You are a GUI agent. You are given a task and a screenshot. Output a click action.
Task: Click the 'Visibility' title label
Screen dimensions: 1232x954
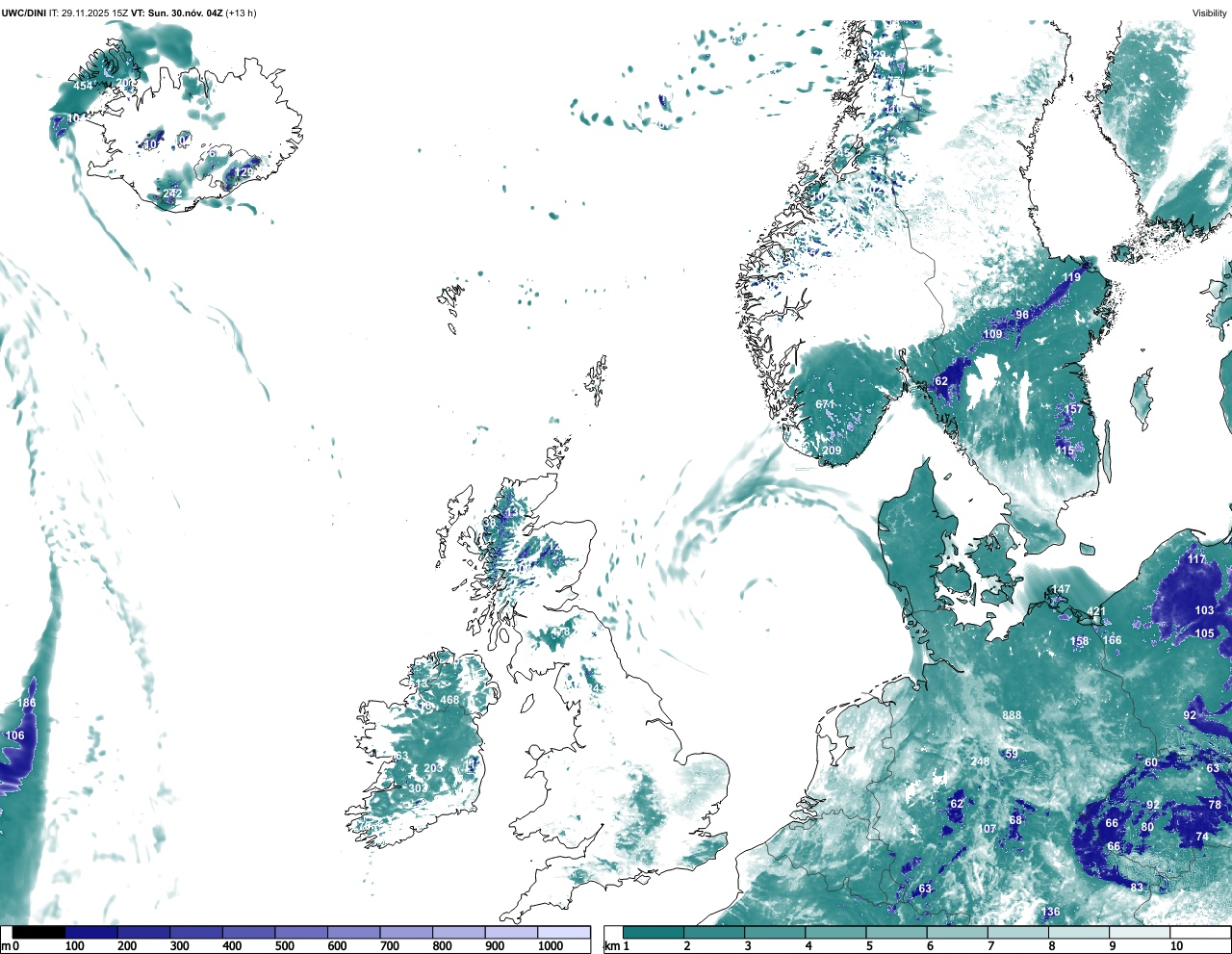point(1210,13)
